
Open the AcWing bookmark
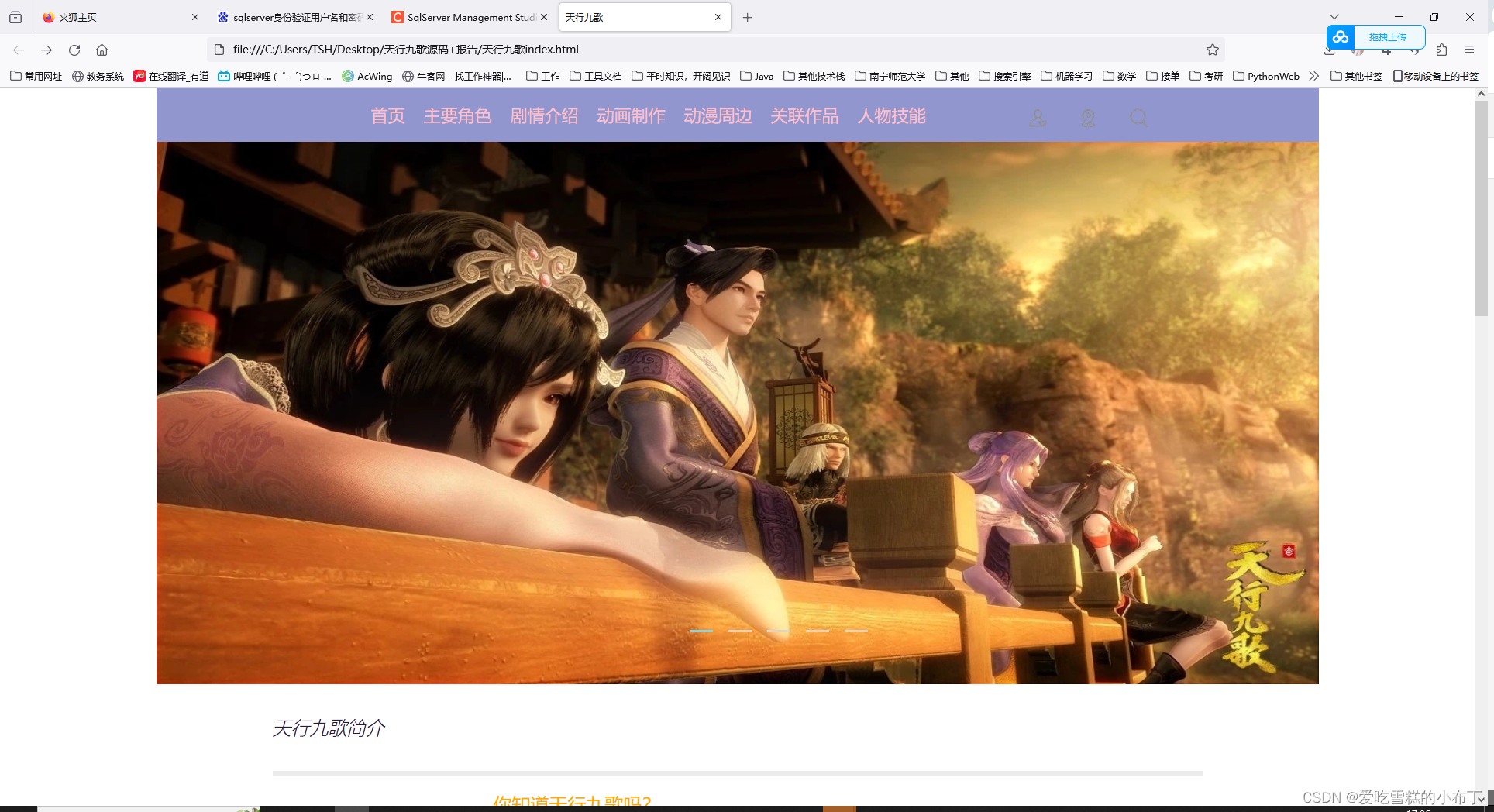(x=367, y=76)
